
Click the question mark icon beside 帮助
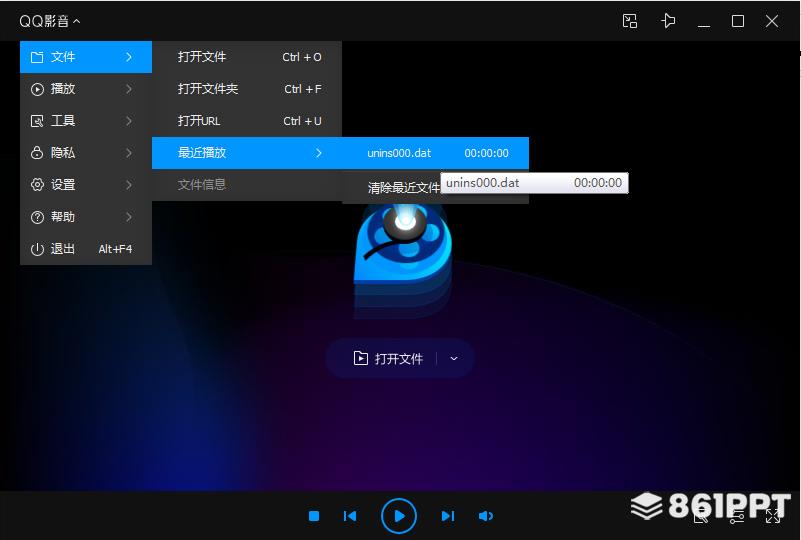(37, 217)
